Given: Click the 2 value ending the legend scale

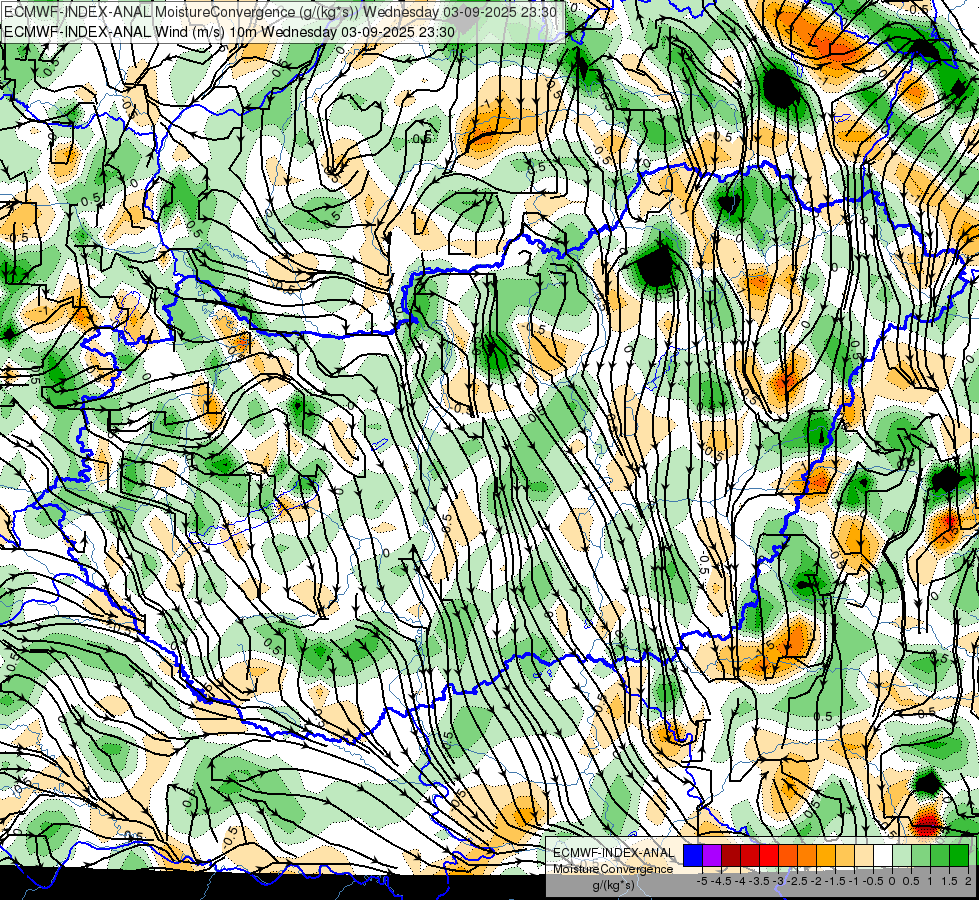Looking at the screenshot, I should point(968,881).
